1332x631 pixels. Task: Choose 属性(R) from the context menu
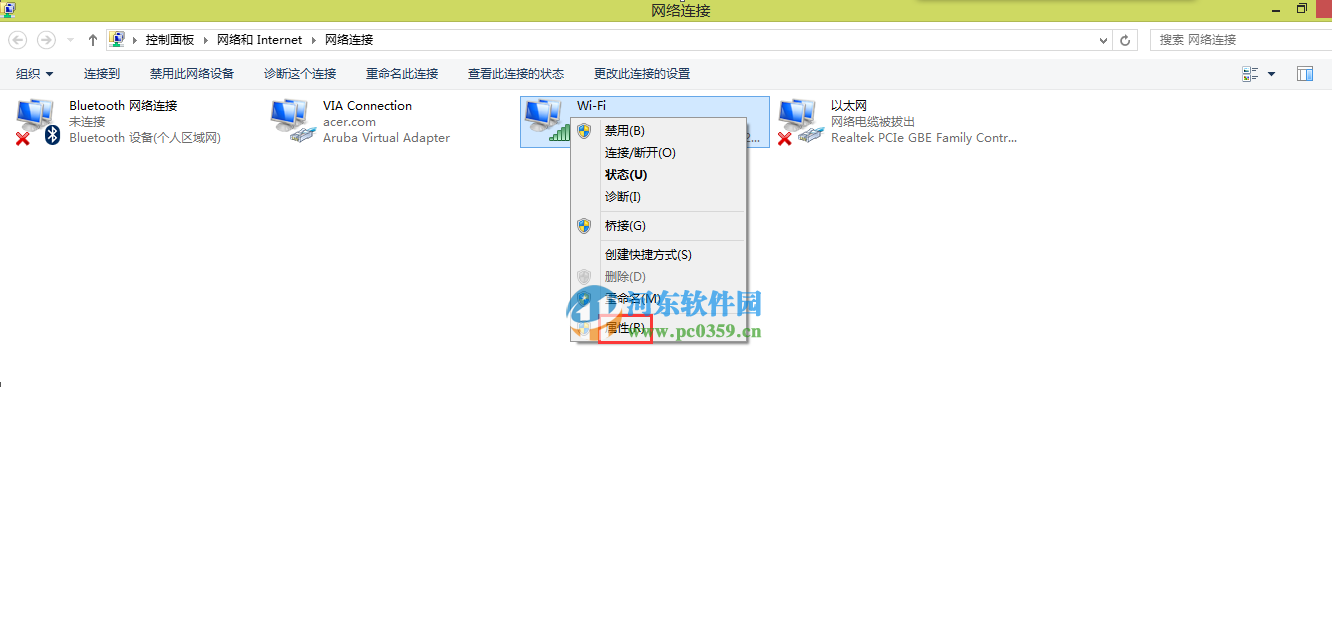623,328
